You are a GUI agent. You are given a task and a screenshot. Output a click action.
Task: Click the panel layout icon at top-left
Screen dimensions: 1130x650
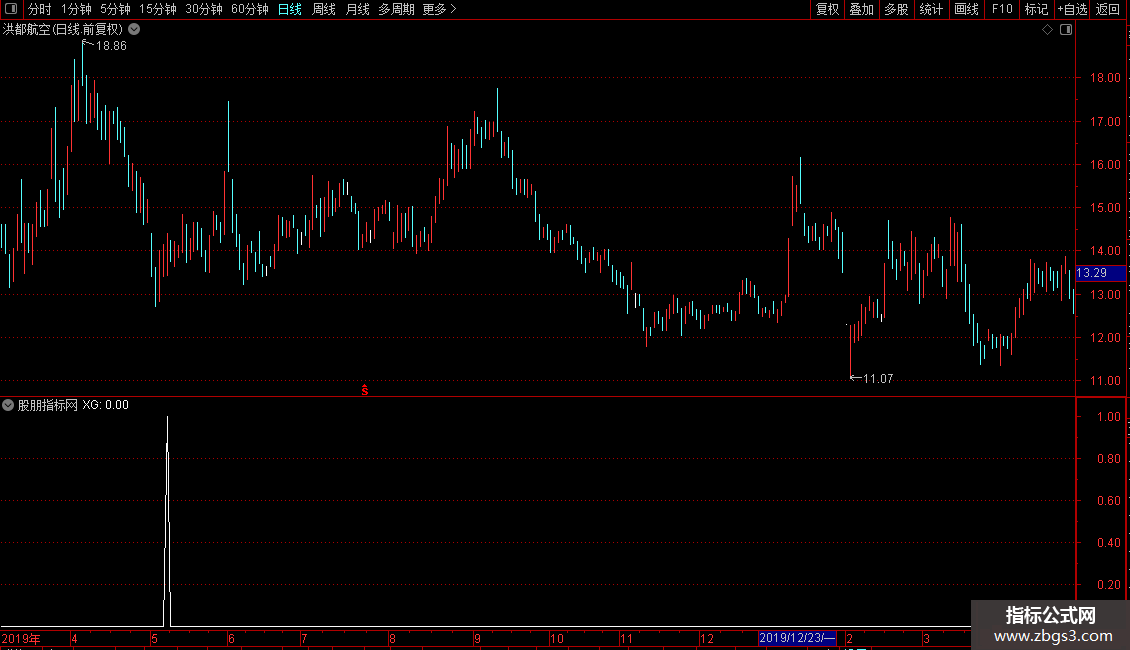click(11, 9)
